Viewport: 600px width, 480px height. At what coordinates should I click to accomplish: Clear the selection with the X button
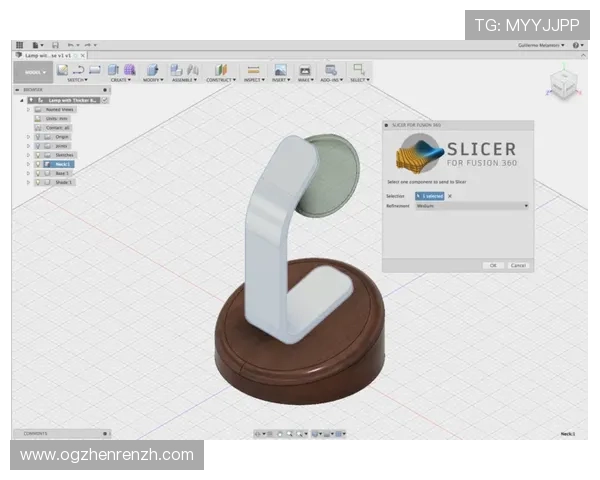(x=450, y=196)
